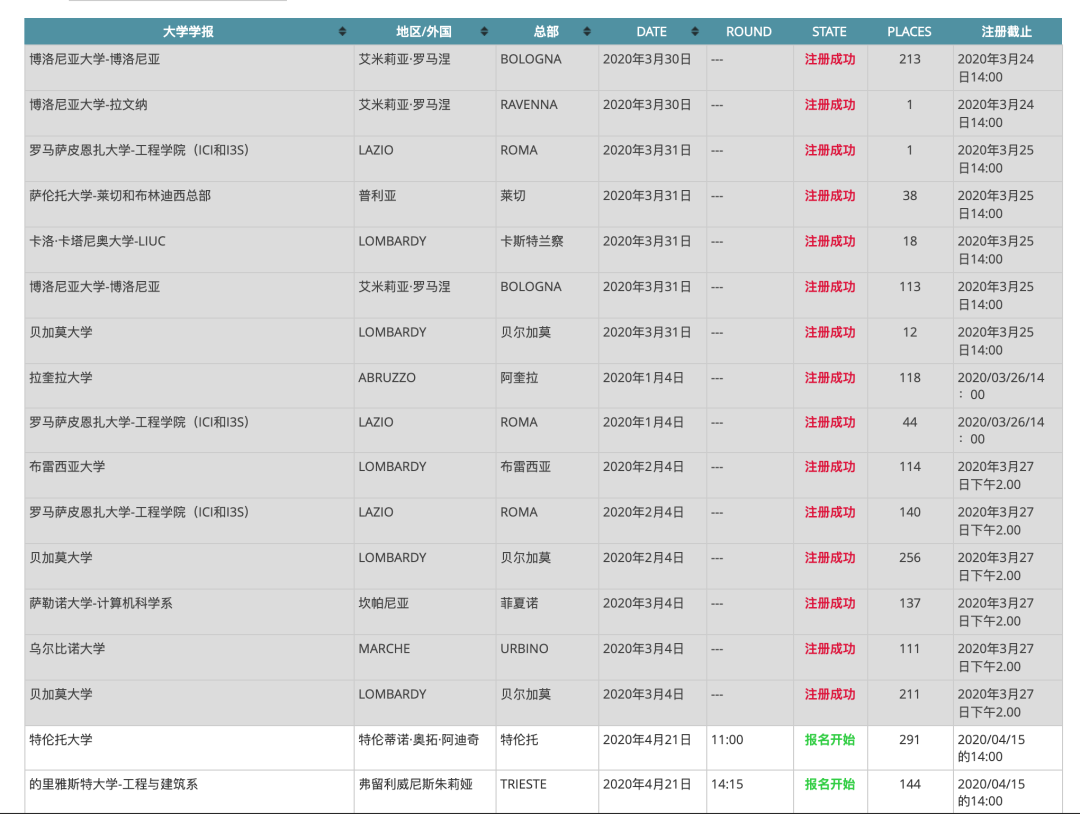Open the 博洛尼亚大学-拉文纳 entry
The height and width of the screenshot is (814, 1080).
click(x=88, y=105)
